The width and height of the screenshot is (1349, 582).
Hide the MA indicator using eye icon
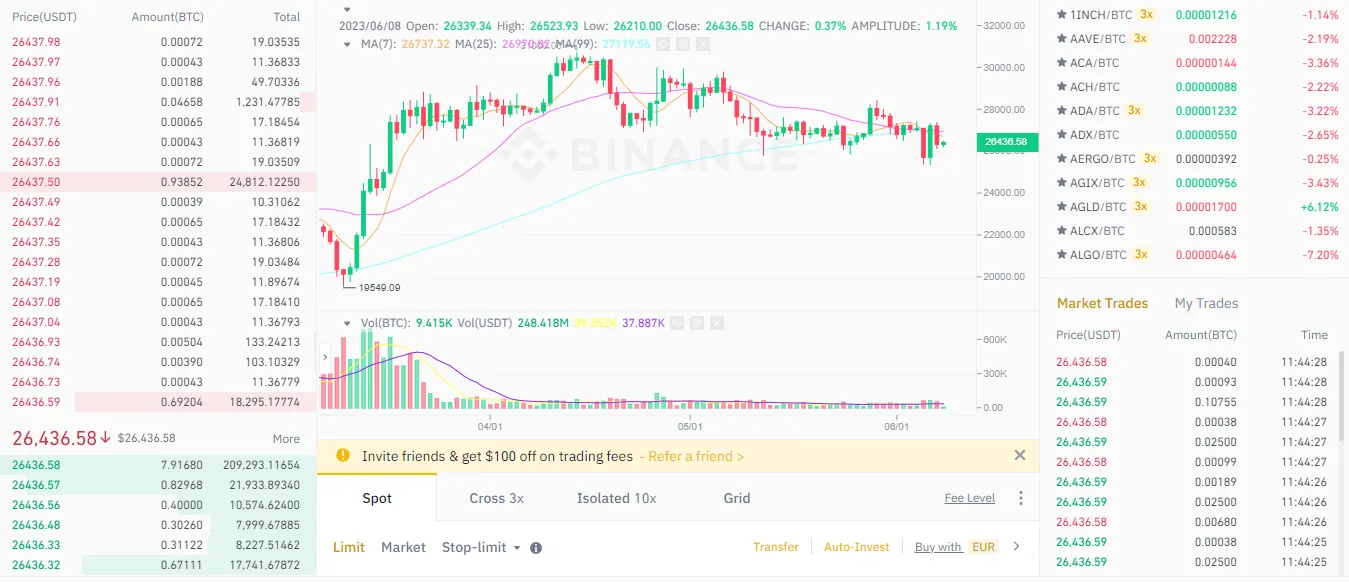pyautogui.click(x=664, y=44)
